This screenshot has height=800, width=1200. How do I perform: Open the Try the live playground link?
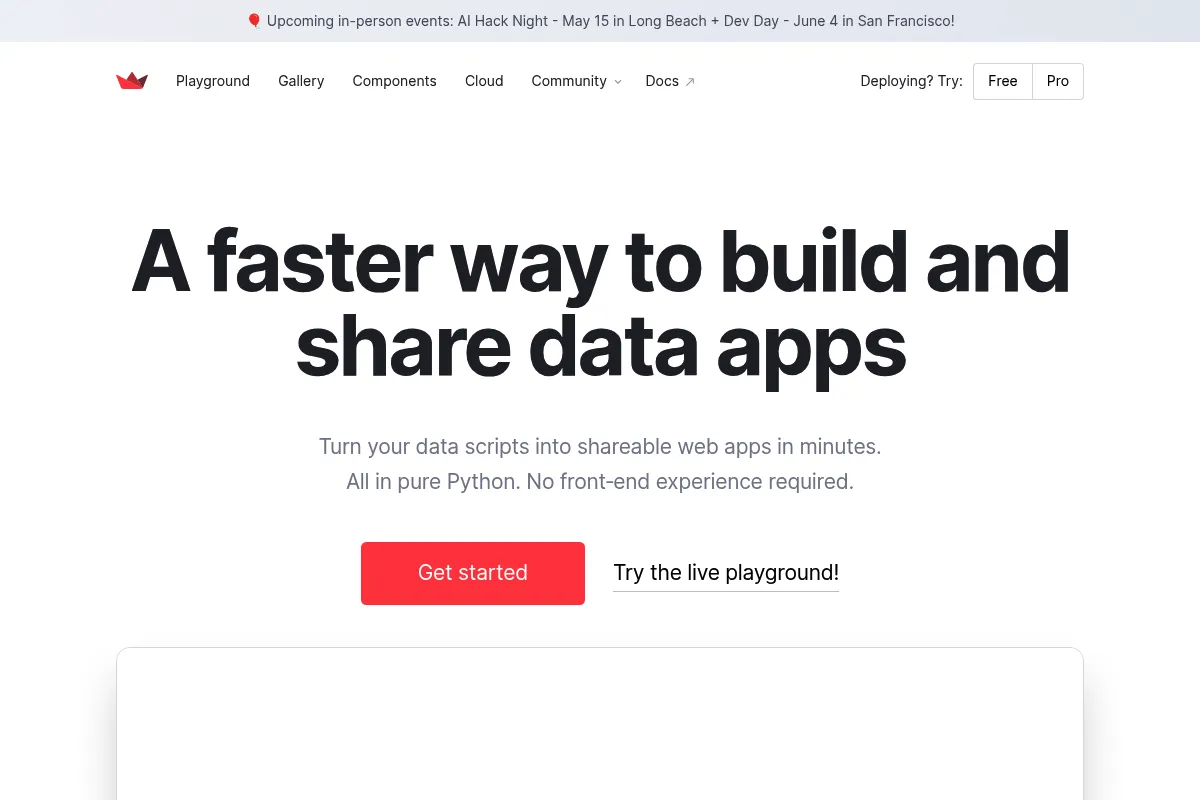726,573
